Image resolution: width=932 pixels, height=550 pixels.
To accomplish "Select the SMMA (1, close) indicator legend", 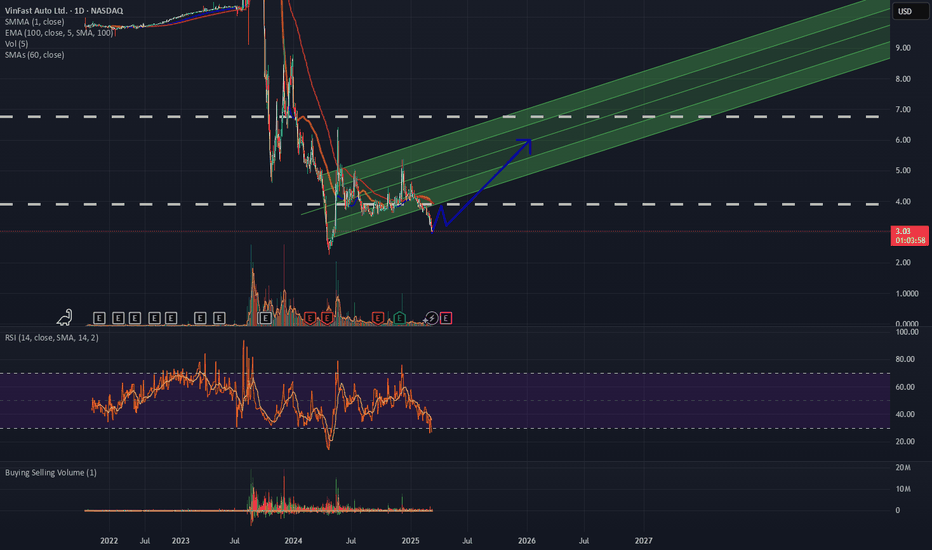I will (34, 22).
